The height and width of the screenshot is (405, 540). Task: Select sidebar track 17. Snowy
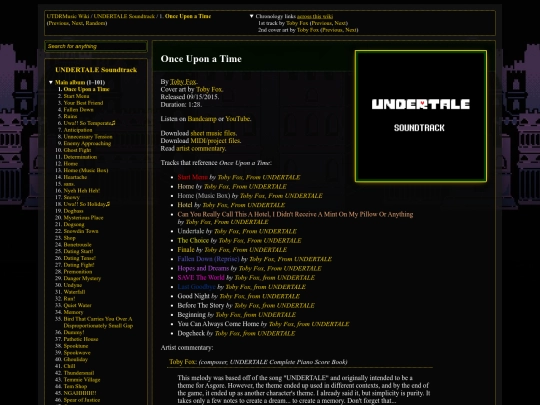point(72,197)
